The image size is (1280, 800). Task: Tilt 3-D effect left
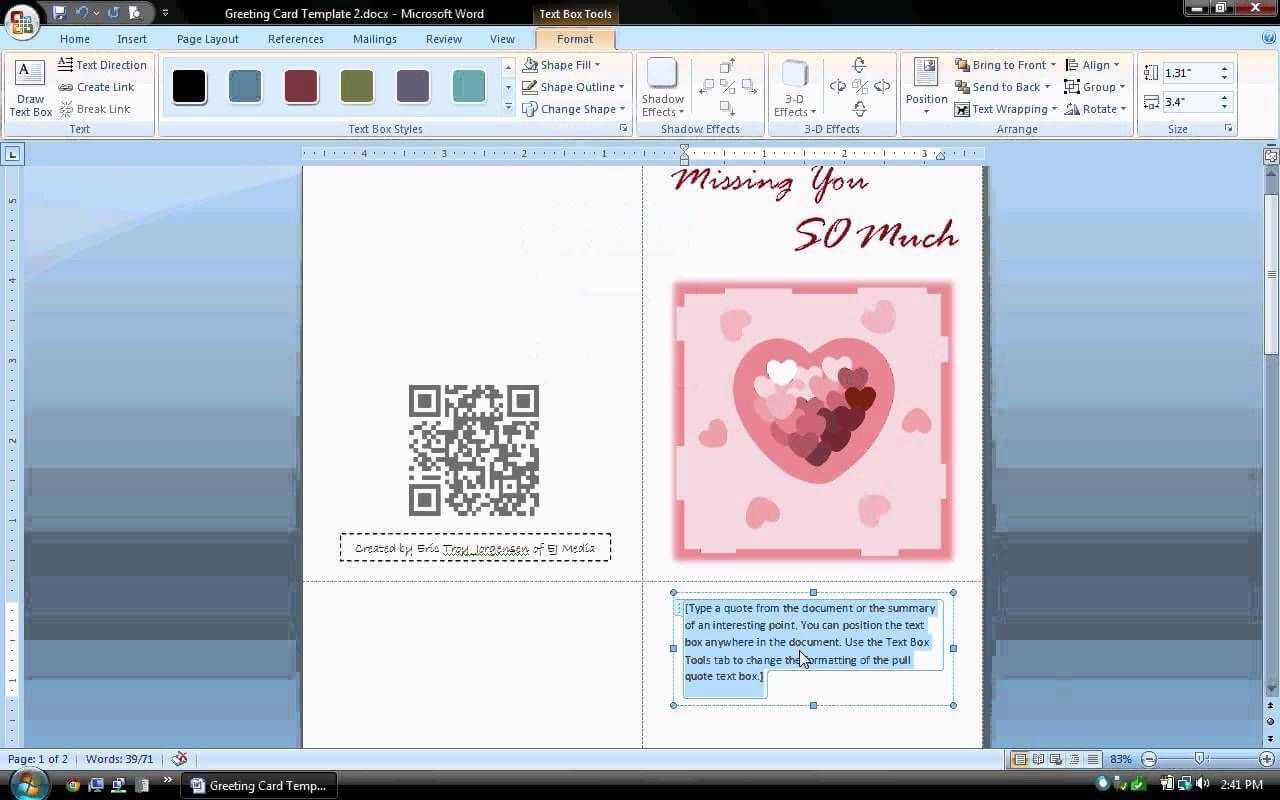click(838, 87)
